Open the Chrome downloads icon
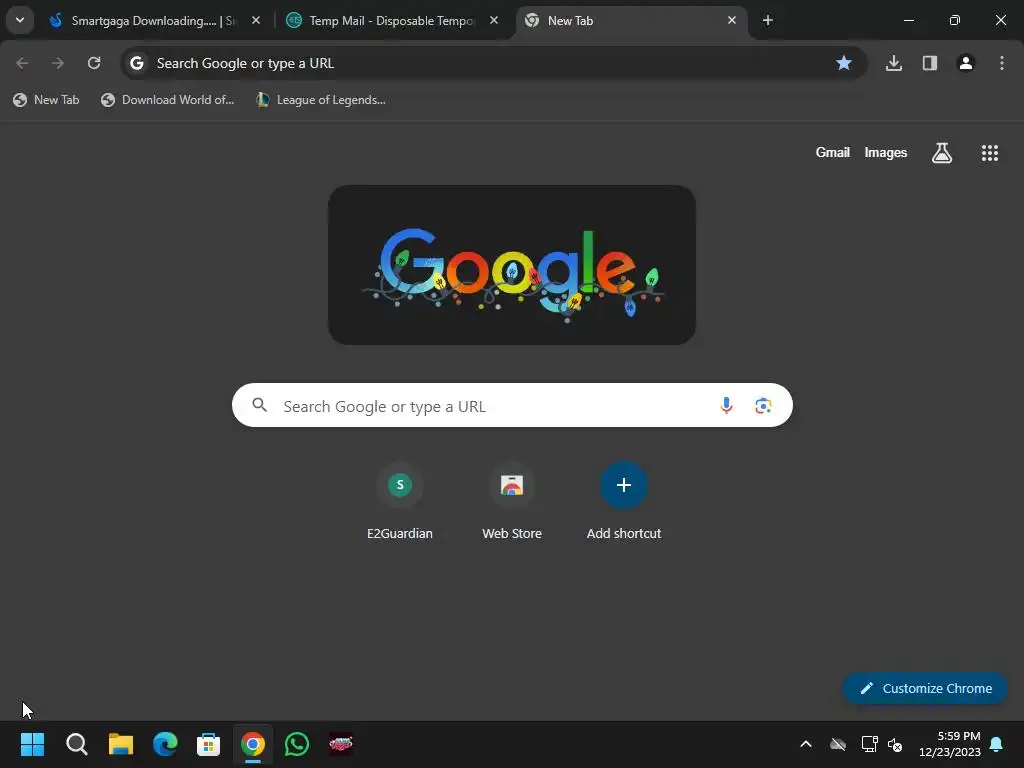Screen dimensions: 1024x768 point(893,63)
